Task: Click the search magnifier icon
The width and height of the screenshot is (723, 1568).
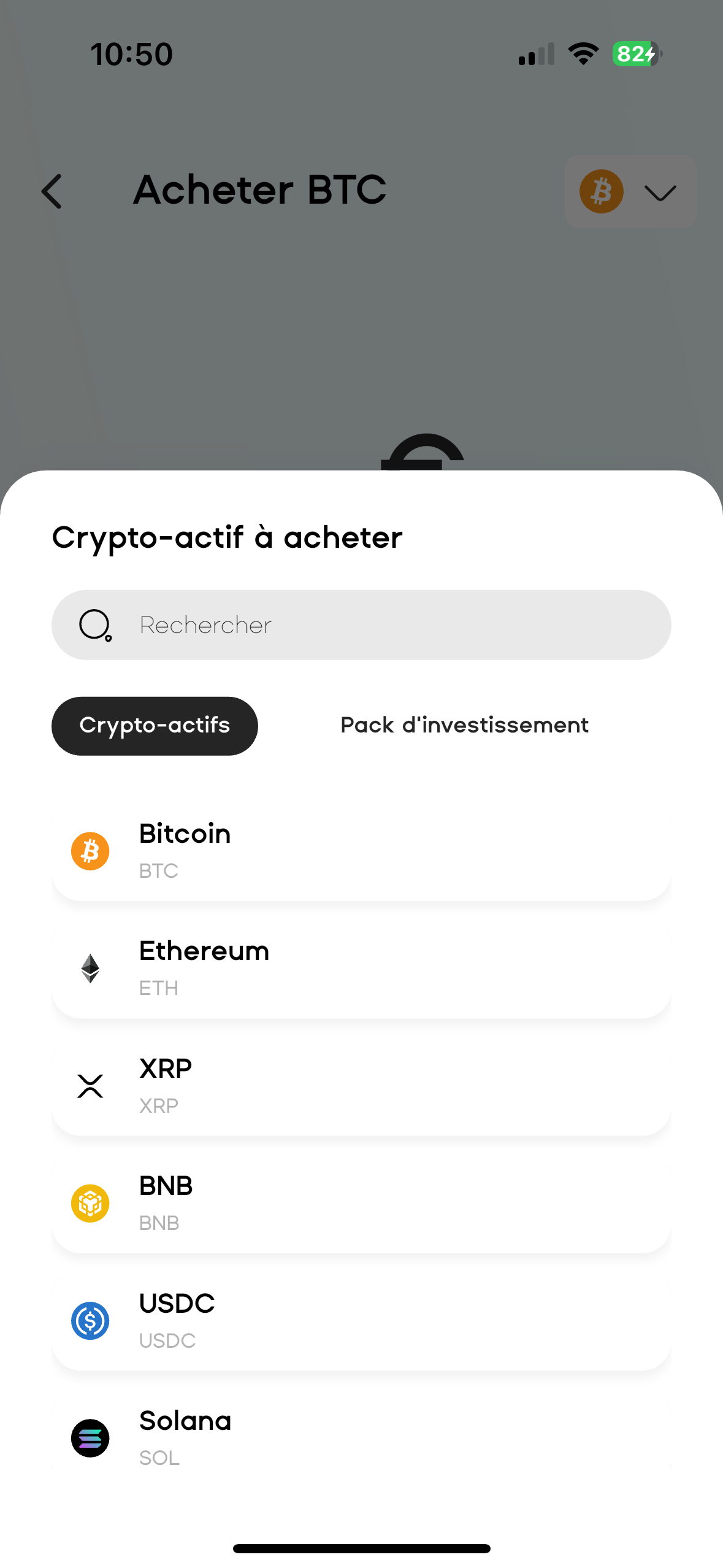Action: (95, 625)
